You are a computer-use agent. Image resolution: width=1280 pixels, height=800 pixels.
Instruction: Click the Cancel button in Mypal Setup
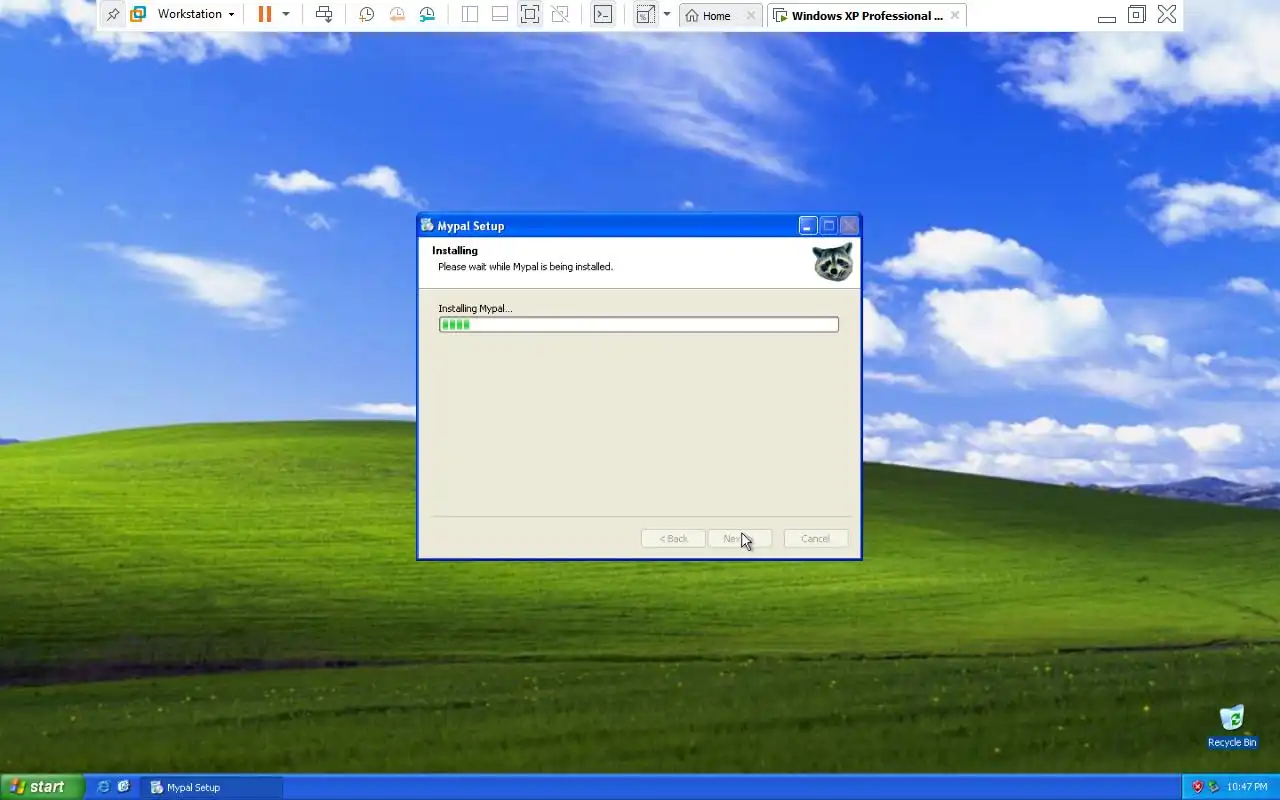815,539
